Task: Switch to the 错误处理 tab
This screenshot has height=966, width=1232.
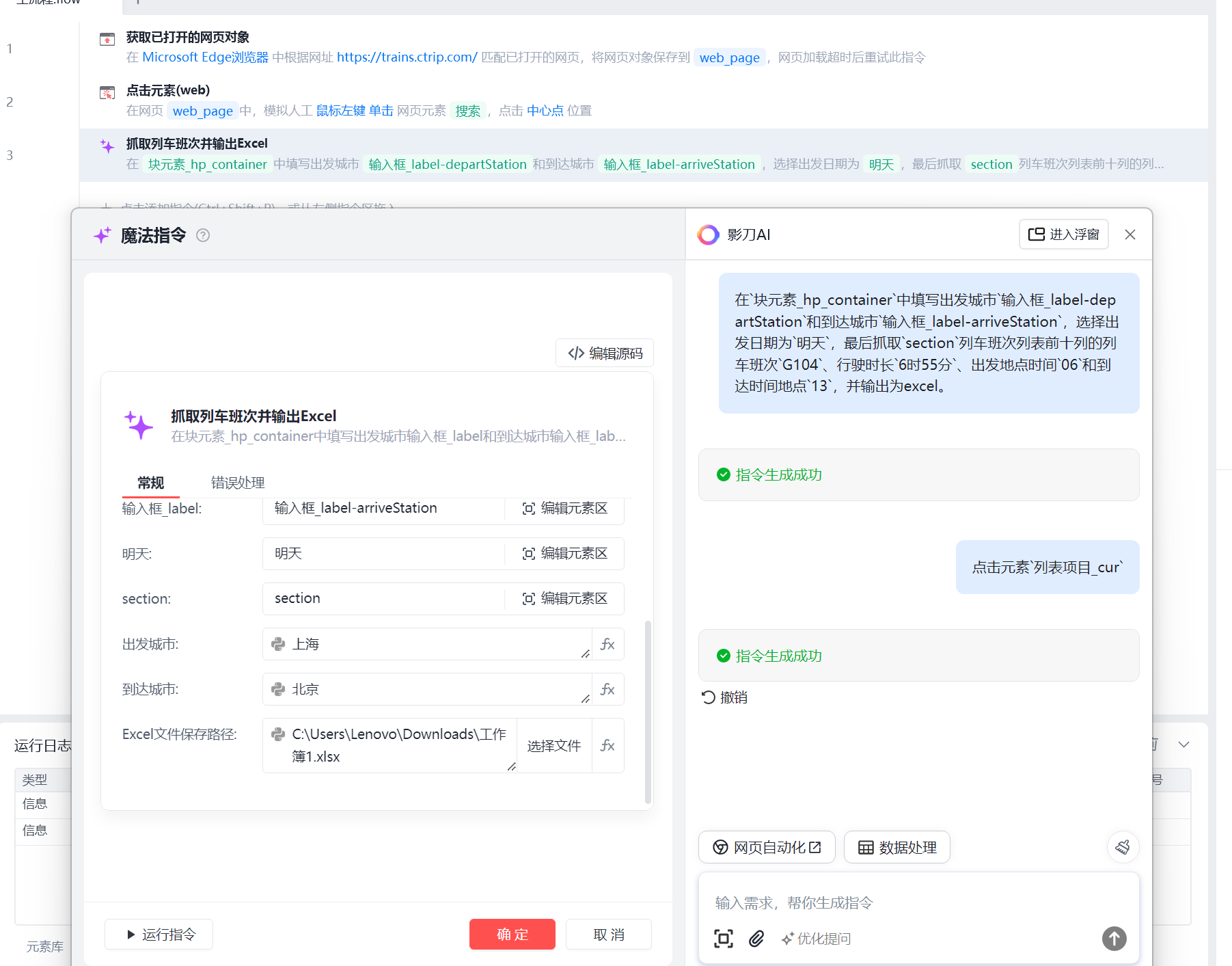Action: point(237,483)
